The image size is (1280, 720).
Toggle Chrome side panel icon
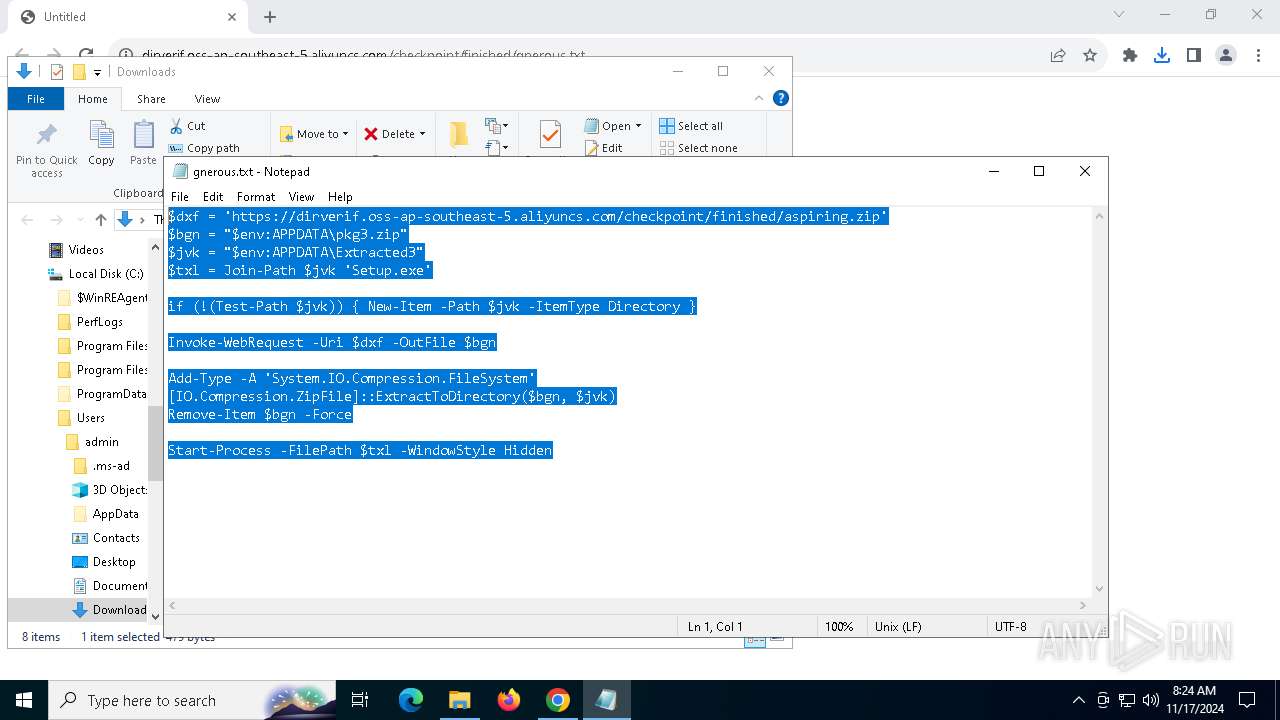coord(1194,56)
